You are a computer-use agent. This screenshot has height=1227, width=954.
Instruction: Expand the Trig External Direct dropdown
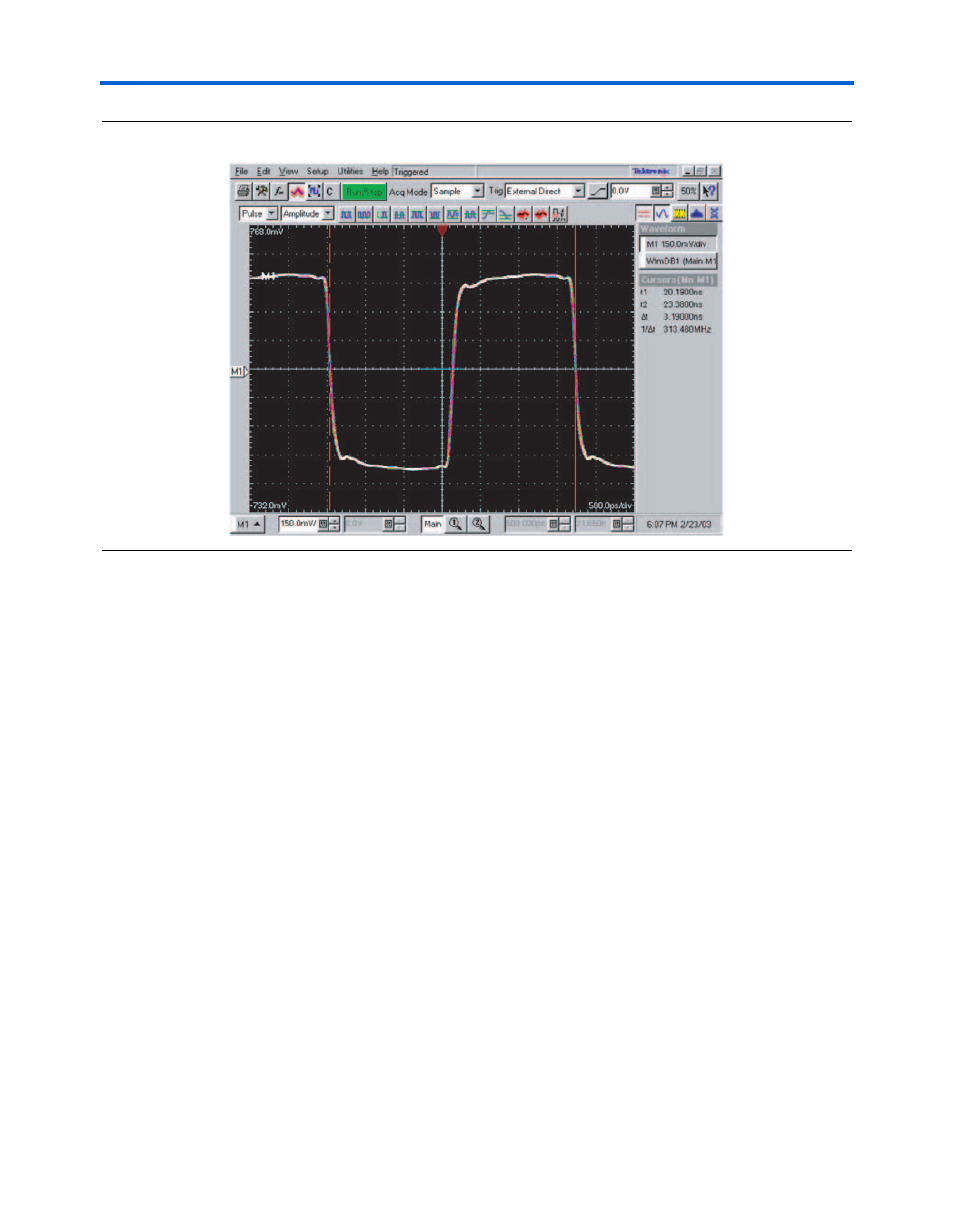click(x=545, y=191)
